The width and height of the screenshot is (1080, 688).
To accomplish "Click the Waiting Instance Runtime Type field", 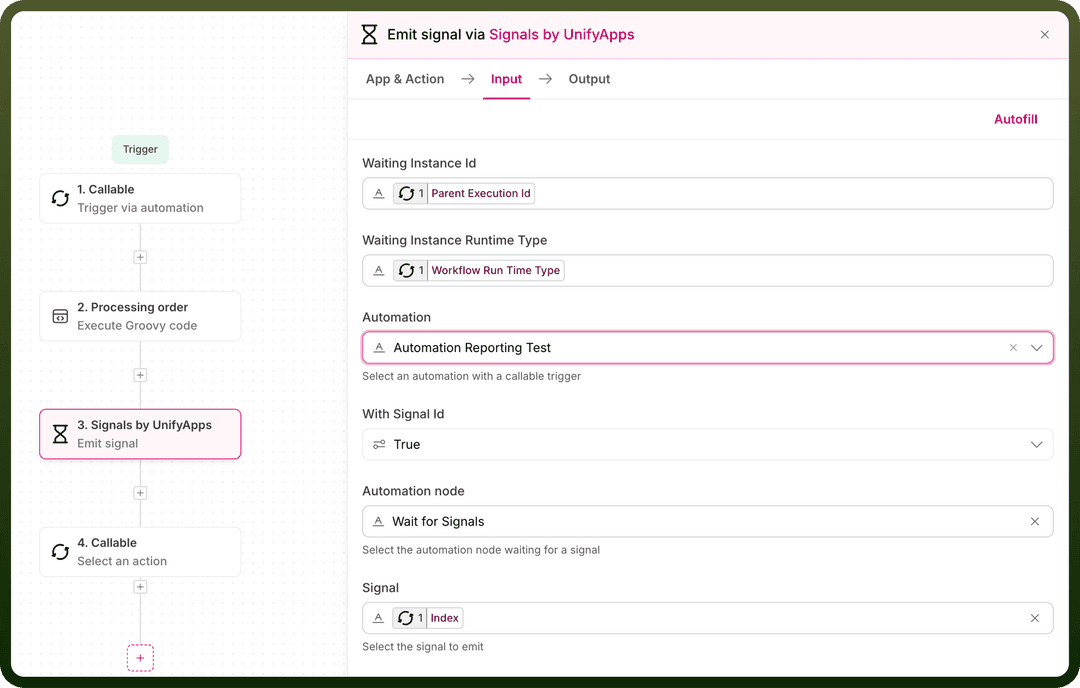I will click(x=707, y=271).
